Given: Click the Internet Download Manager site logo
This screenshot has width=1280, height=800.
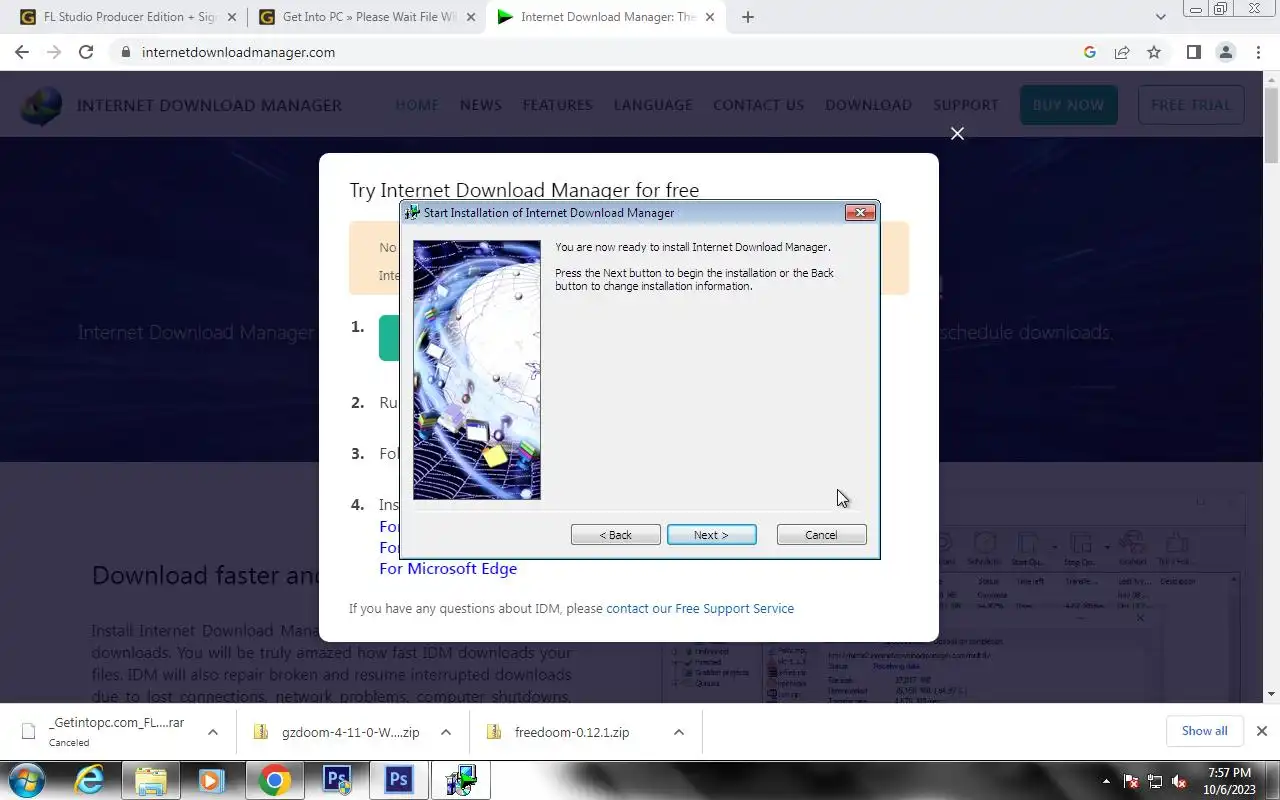Looking at the screenshot, I should [x=42, y=106].
